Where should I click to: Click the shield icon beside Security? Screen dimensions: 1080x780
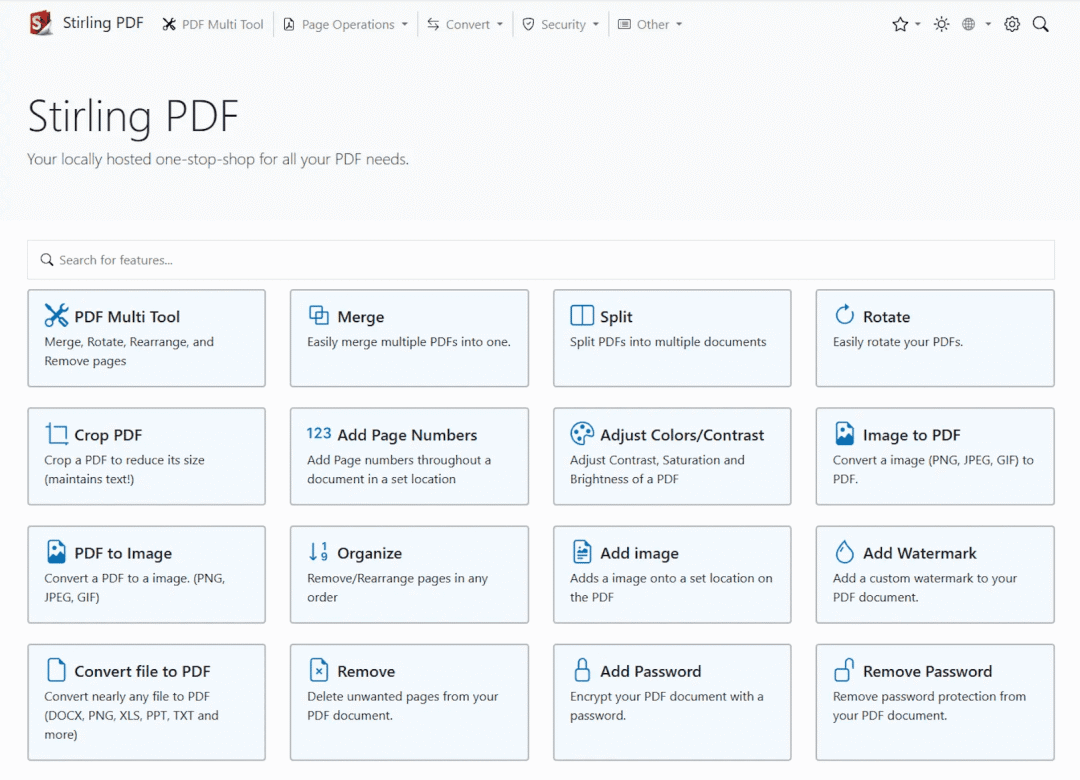pos(528,24)
